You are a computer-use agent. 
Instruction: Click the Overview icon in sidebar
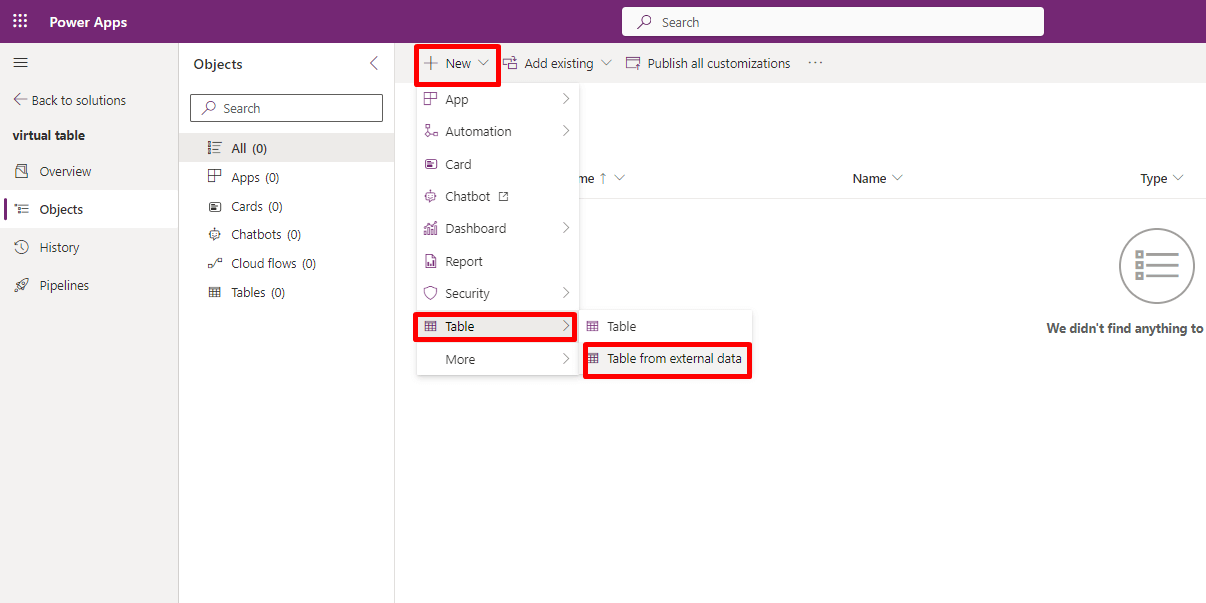pyautogui.click(x=22, y=172)
